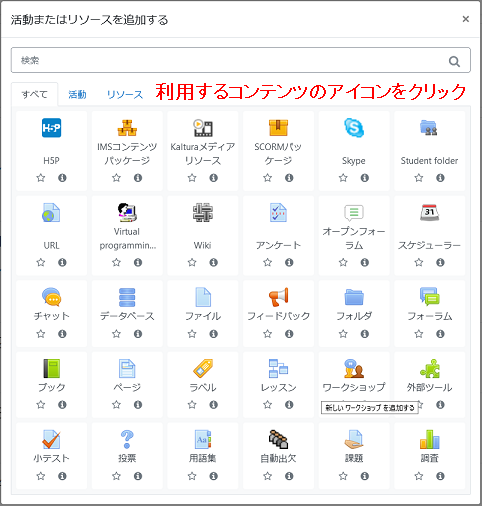Open Kaltura media resource icon
The height and width of the screenshot is (506, 482).
click(x=203, y=128)
